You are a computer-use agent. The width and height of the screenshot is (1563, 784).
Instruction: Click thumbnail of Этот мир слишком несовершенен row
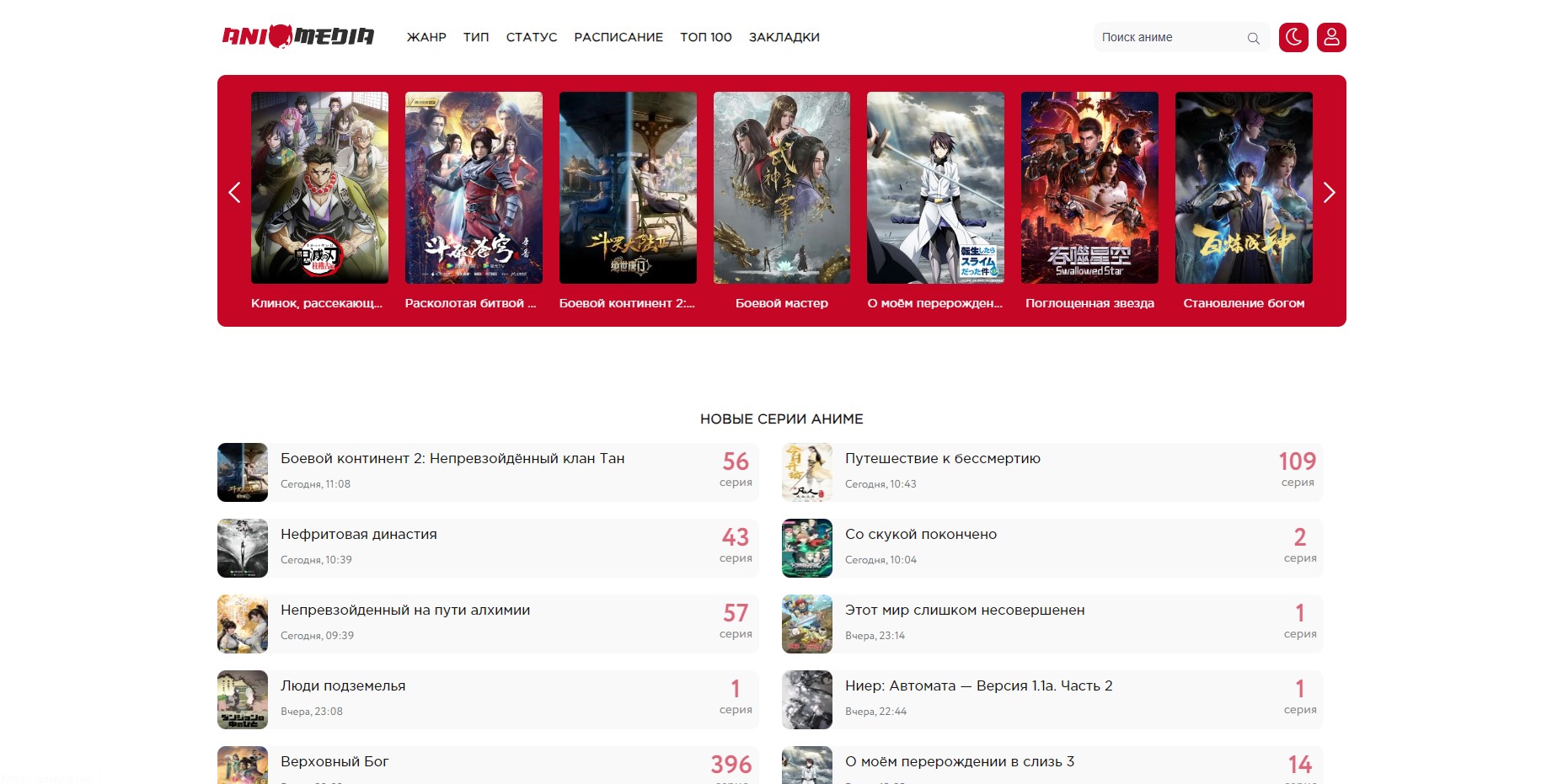807,624
